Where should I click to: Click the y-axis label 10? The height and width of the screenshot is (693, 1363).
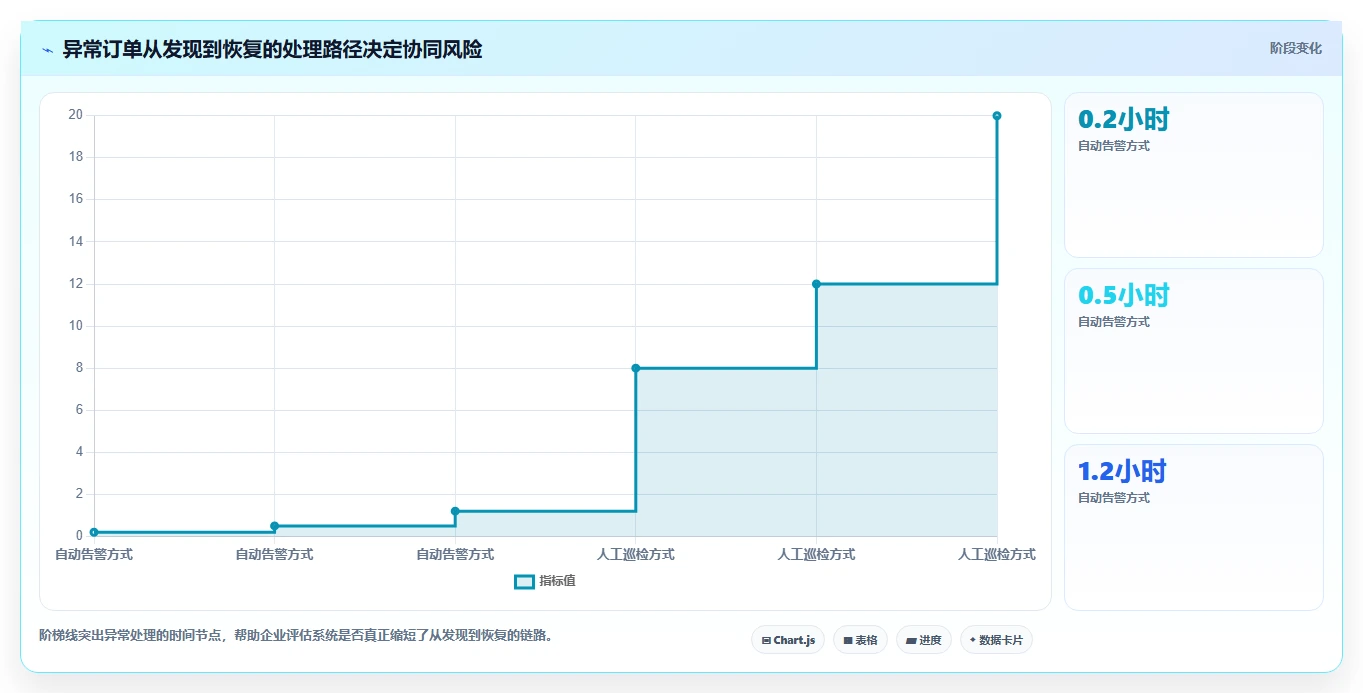pyautogui.click(x=75, y=326)
